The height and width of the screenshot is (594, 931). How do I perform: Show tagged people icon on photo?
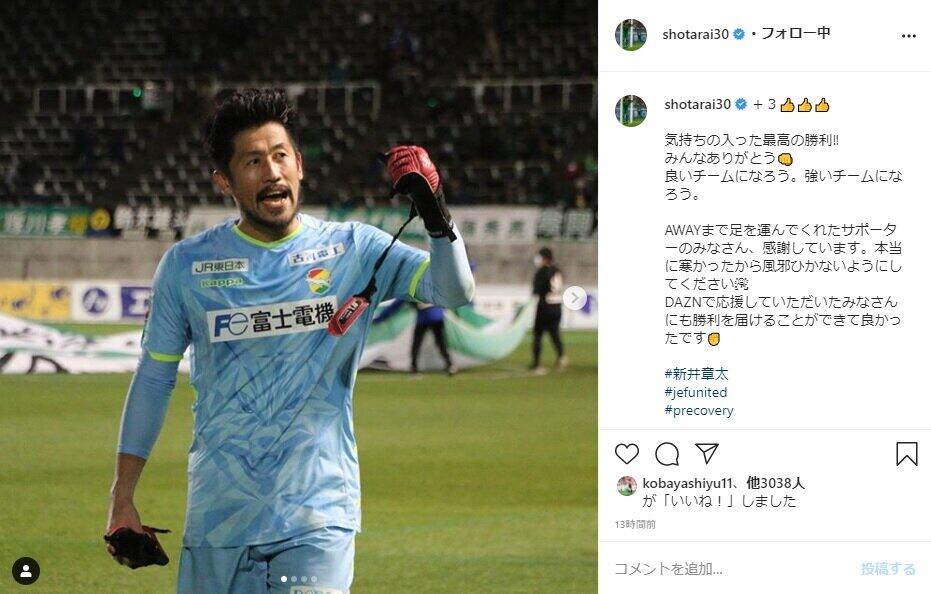coord(26,571)
